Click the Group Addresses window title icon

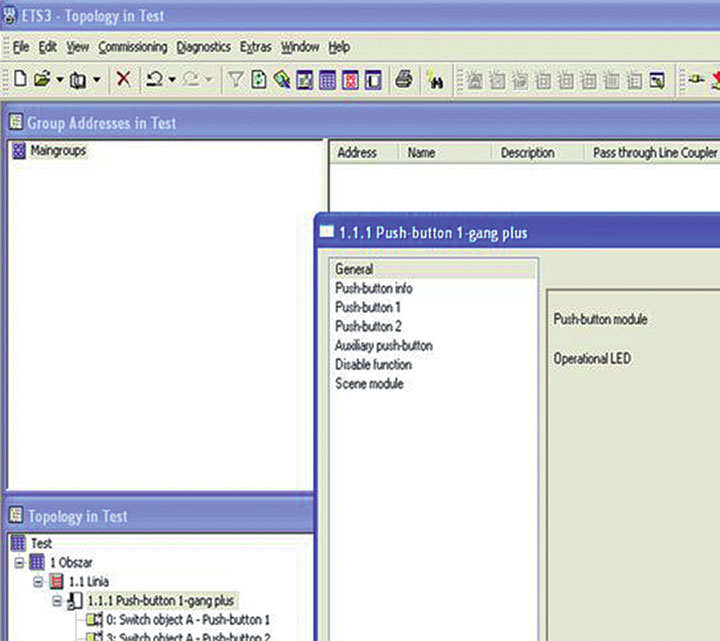[x=16, y=122]
